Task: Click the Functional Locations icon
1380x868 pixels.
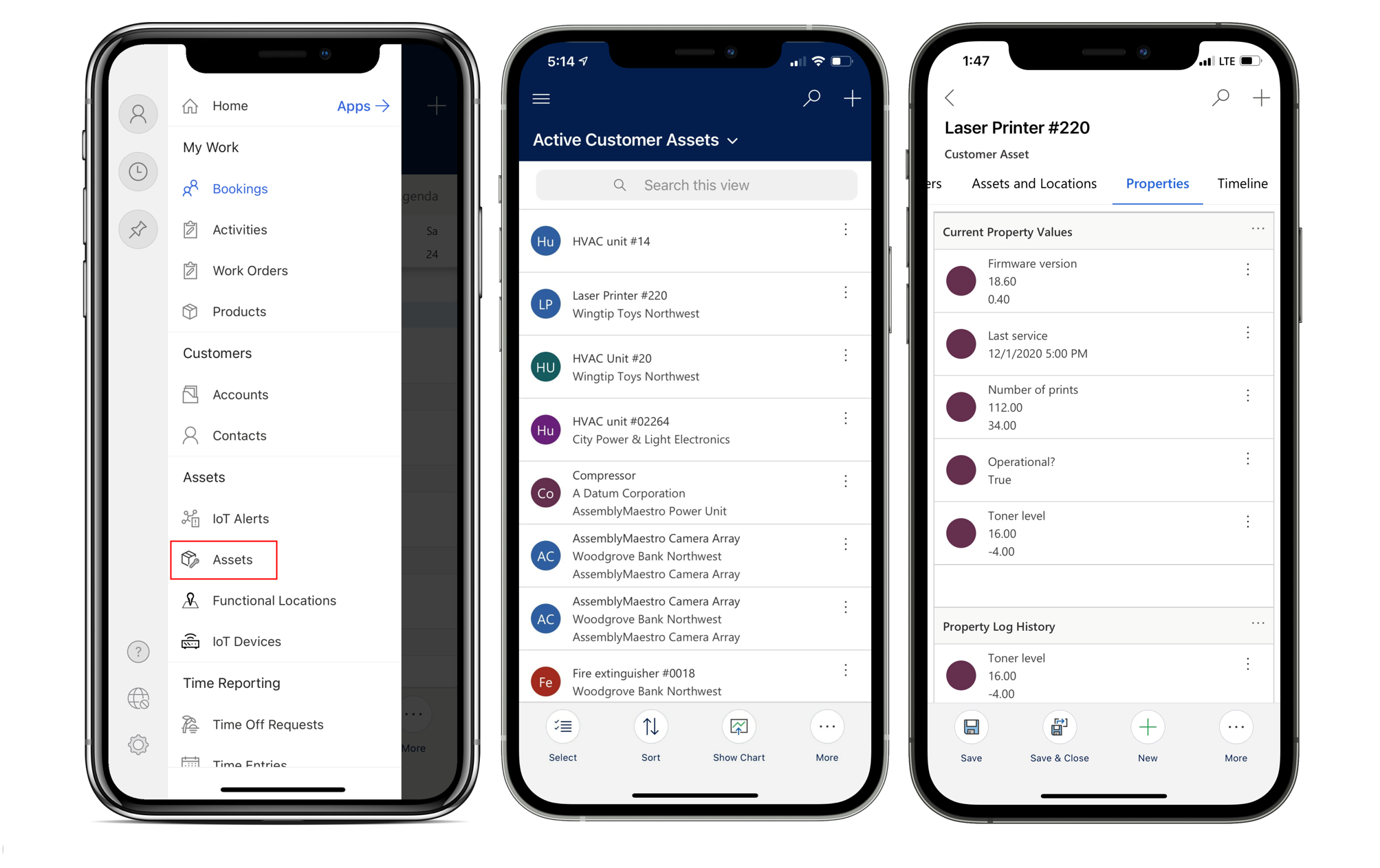Action: point(193,600)
